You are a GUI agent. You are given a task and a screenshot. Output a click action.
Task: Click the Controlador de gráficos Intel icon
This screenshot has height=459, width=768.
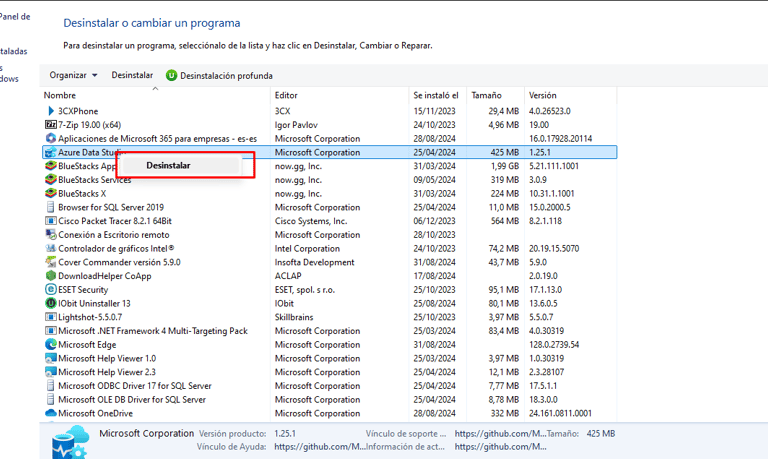(50, 248)
